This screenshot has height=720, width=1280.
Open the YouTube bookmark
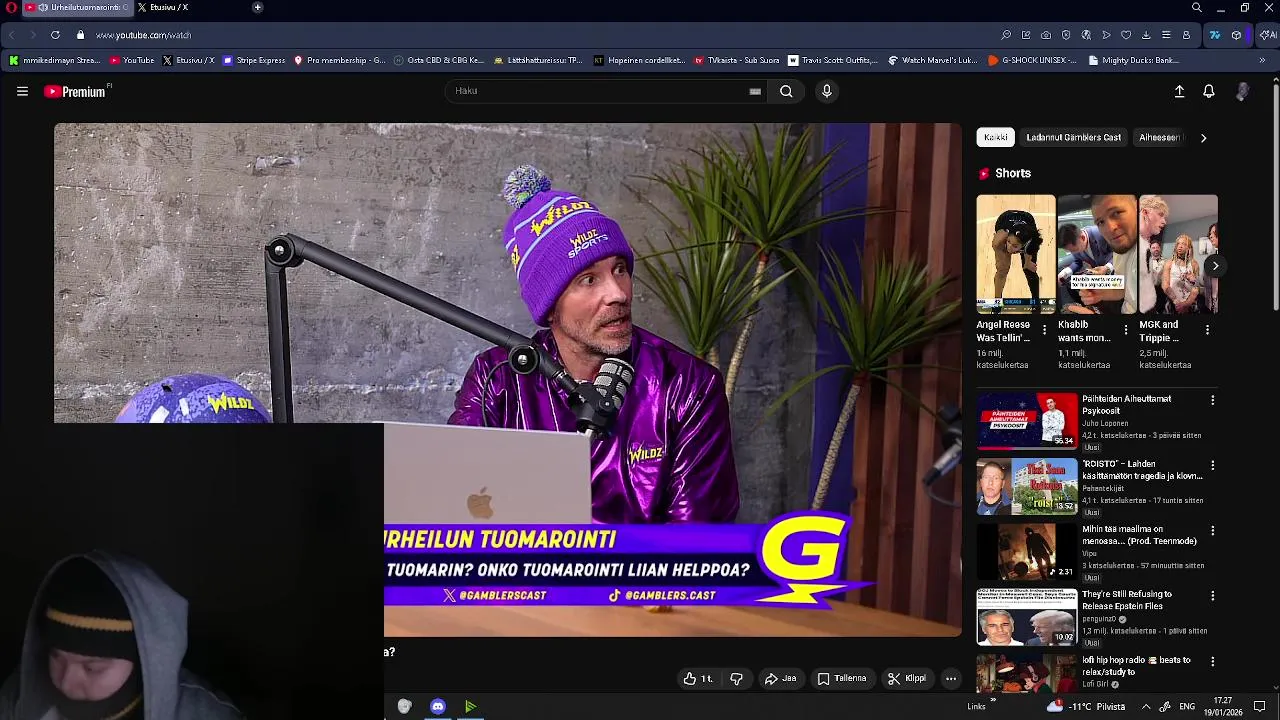point(132,60)
